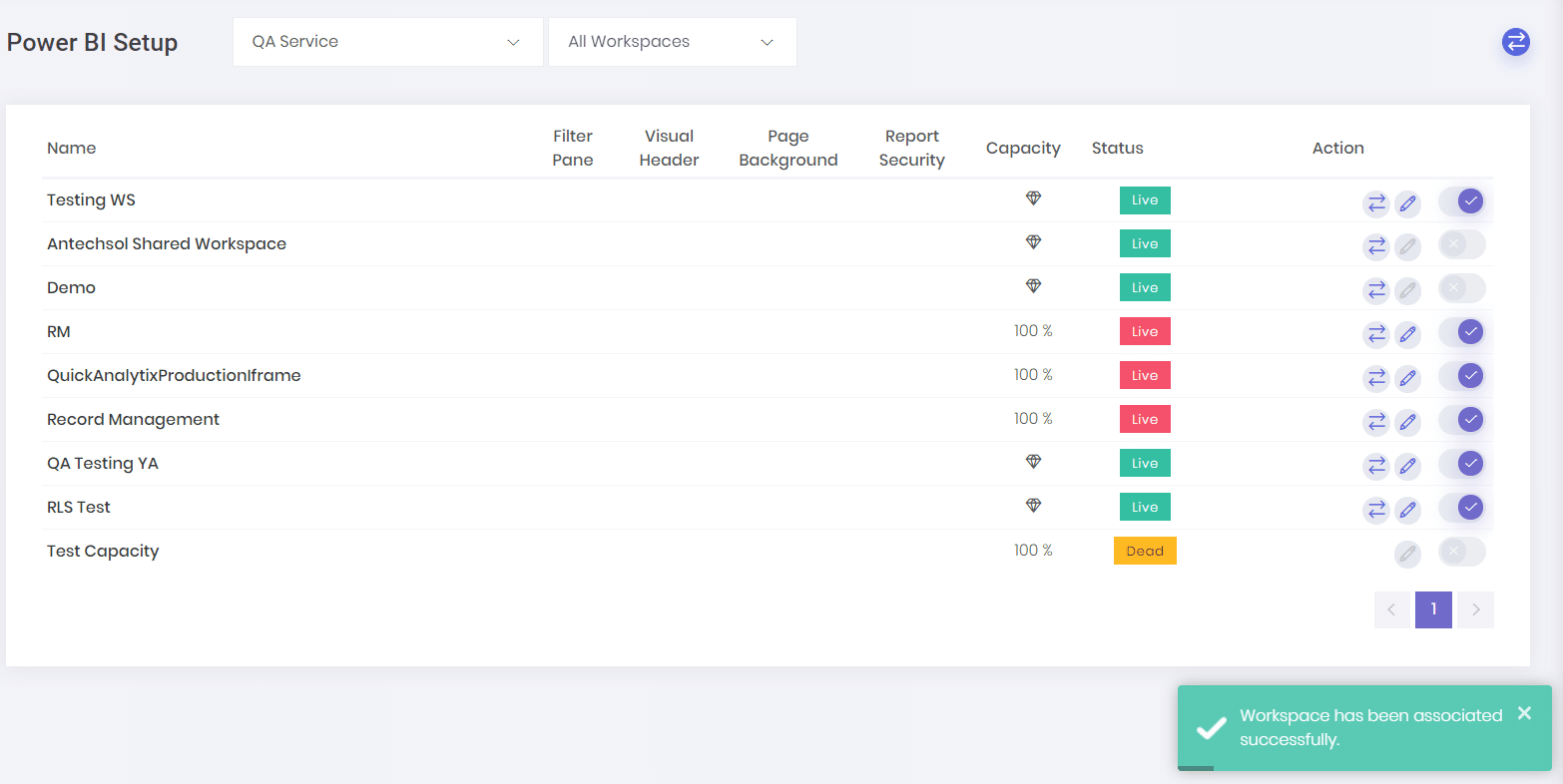The image size is (1563, 784).
Task: Enable the toggle for Antechsol Shared Workspace
Action: pos(1461,244)
